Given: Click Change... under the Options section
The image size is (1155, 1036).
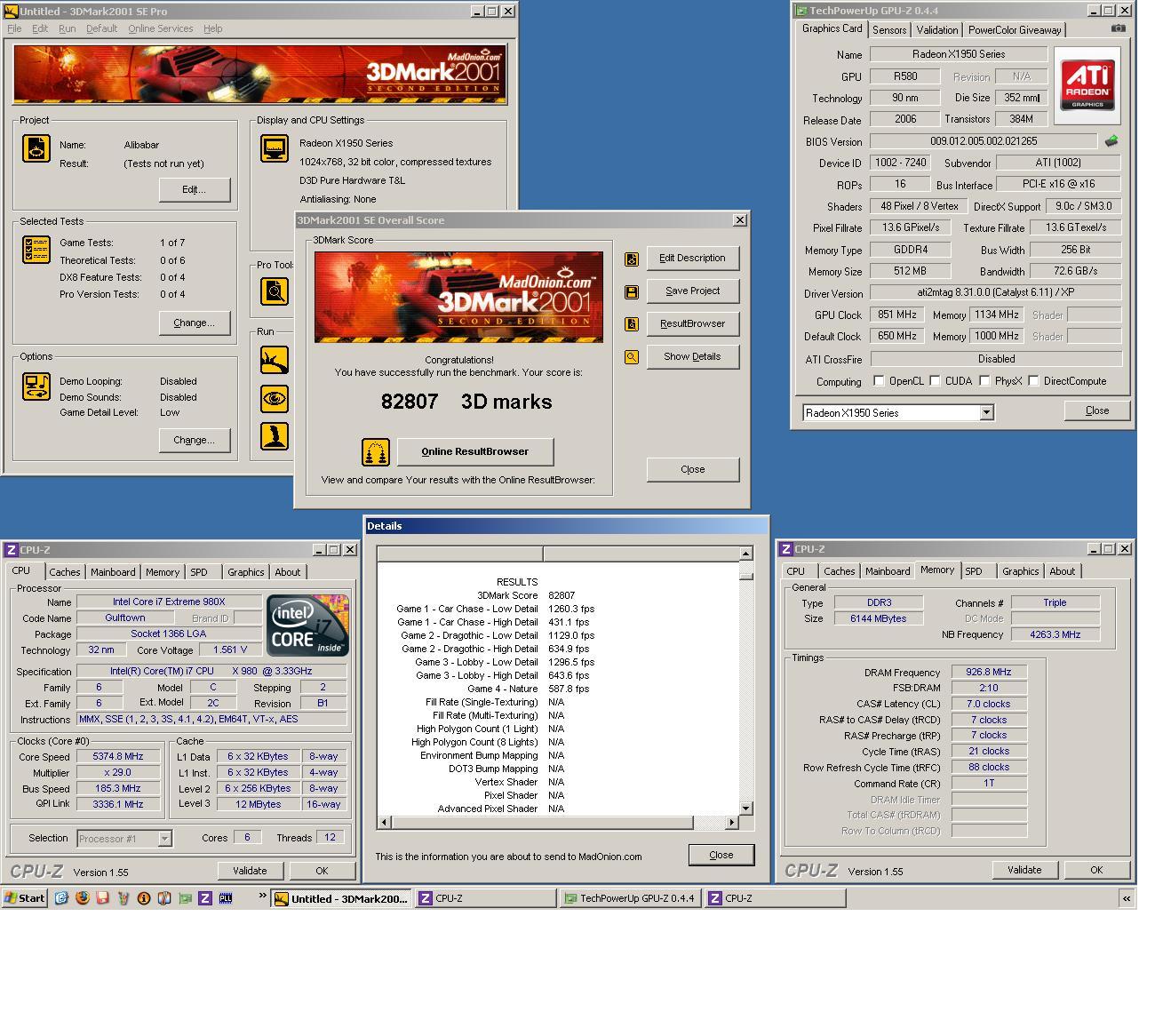Looking at the screenshot, I should click(x=195, y=441).
